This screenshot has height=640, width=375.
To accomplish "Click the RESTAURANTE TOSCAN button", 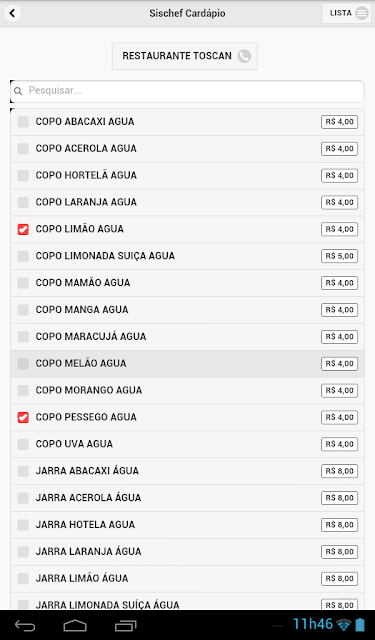I will coord(185,56).
